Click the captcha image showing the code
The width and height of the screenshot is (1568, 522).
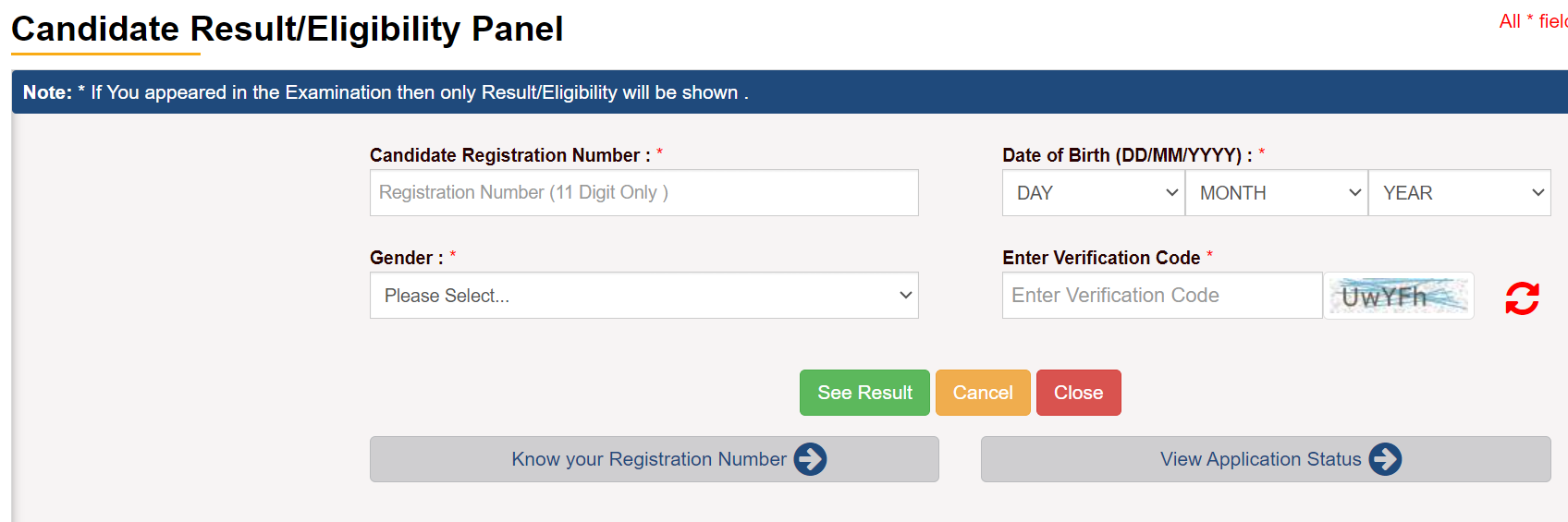pos(1399,296)
